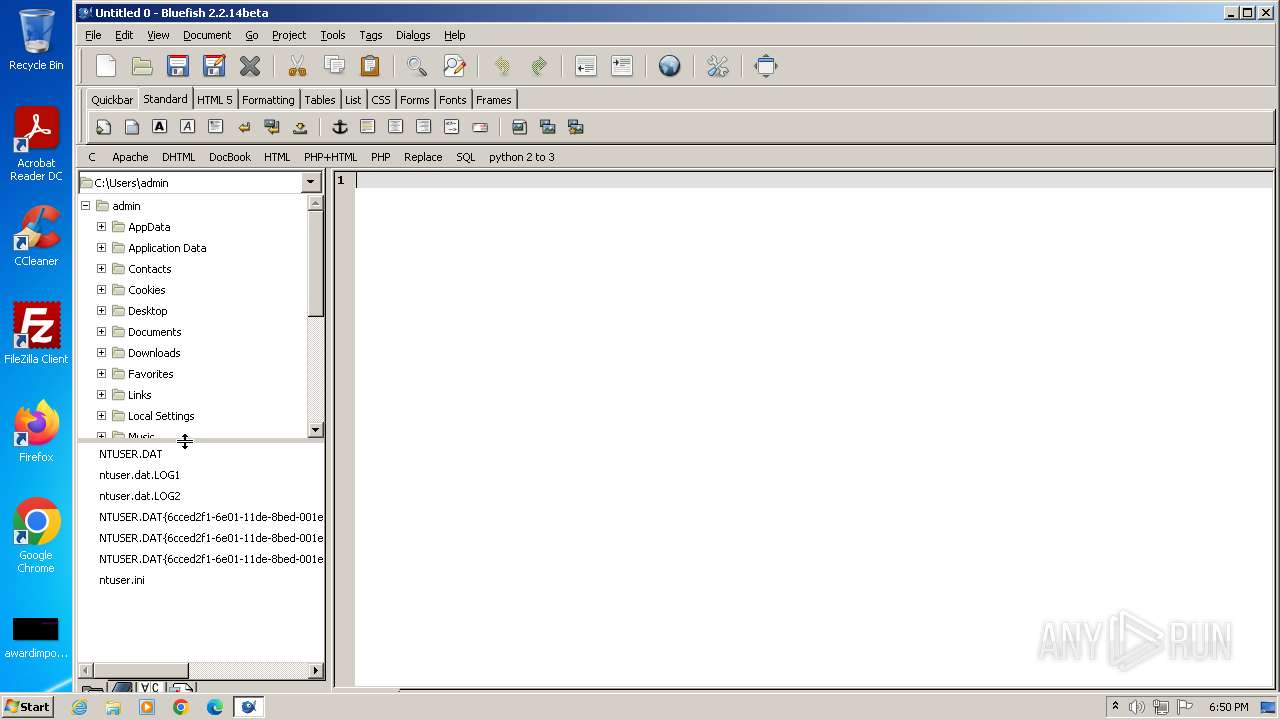Viewport: 1280px width, 720px height.
Task: Undo the last edit
Action: (x=502, y=66)
